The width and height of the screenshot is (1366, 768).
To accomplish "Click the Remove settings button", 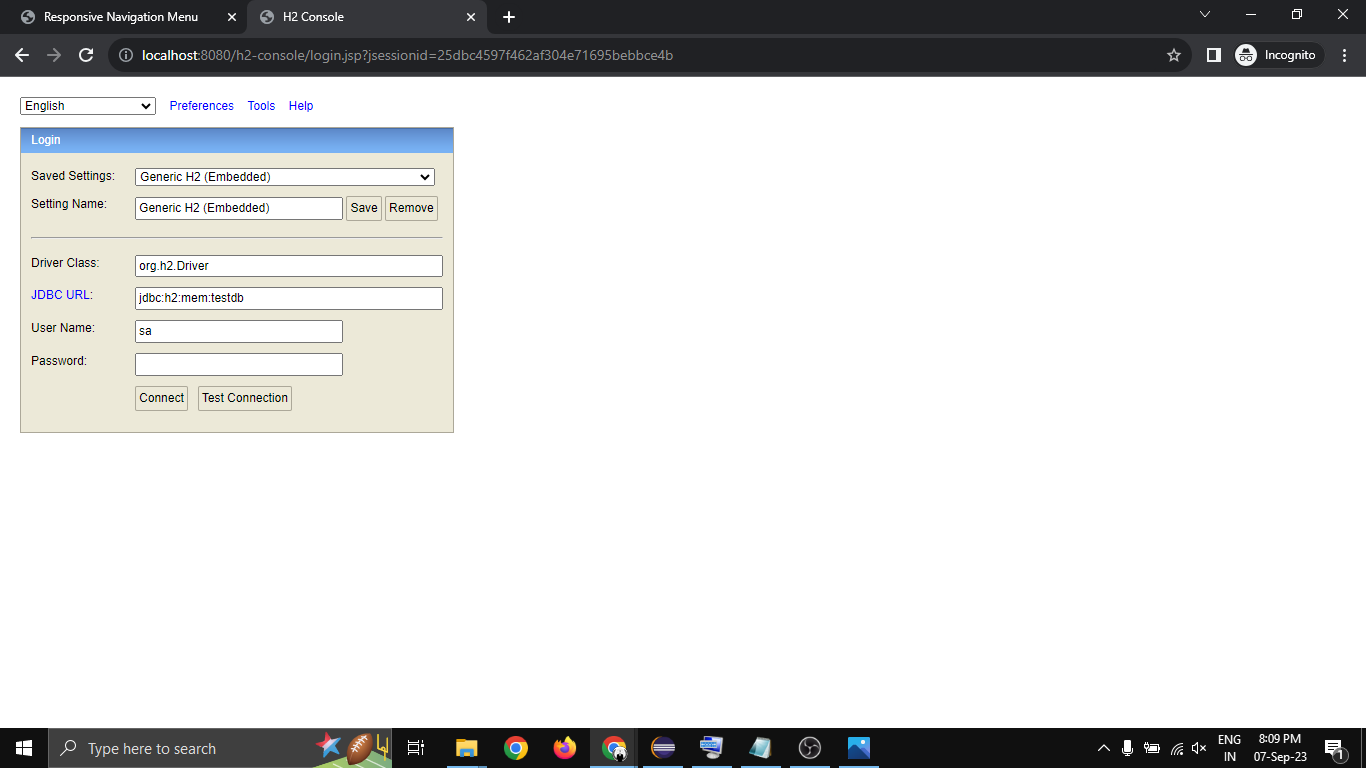I will coord(411,208).
